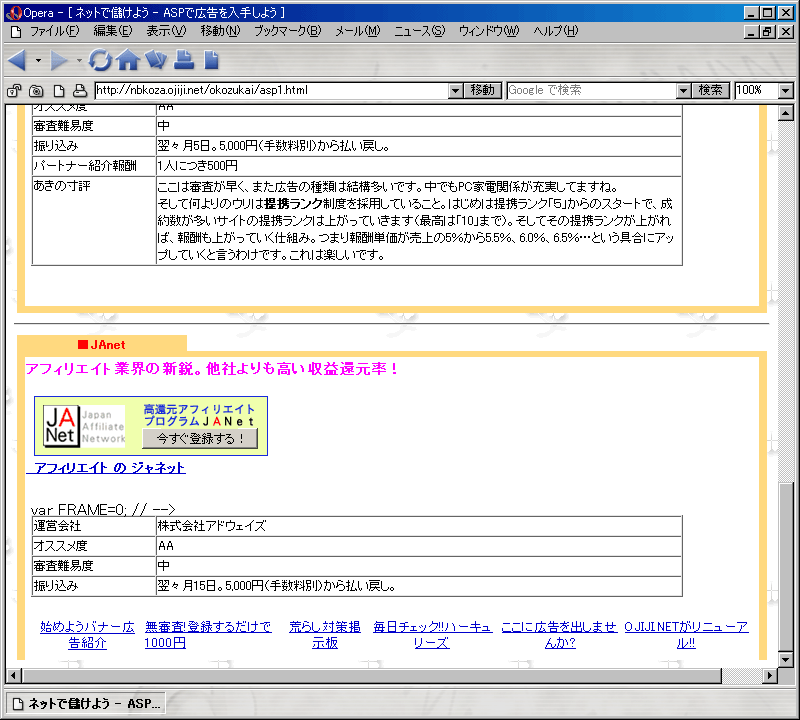This screenshot has height=720, width=800.
Task: Click the 移動 go button
Action: (x=483, y=90)
